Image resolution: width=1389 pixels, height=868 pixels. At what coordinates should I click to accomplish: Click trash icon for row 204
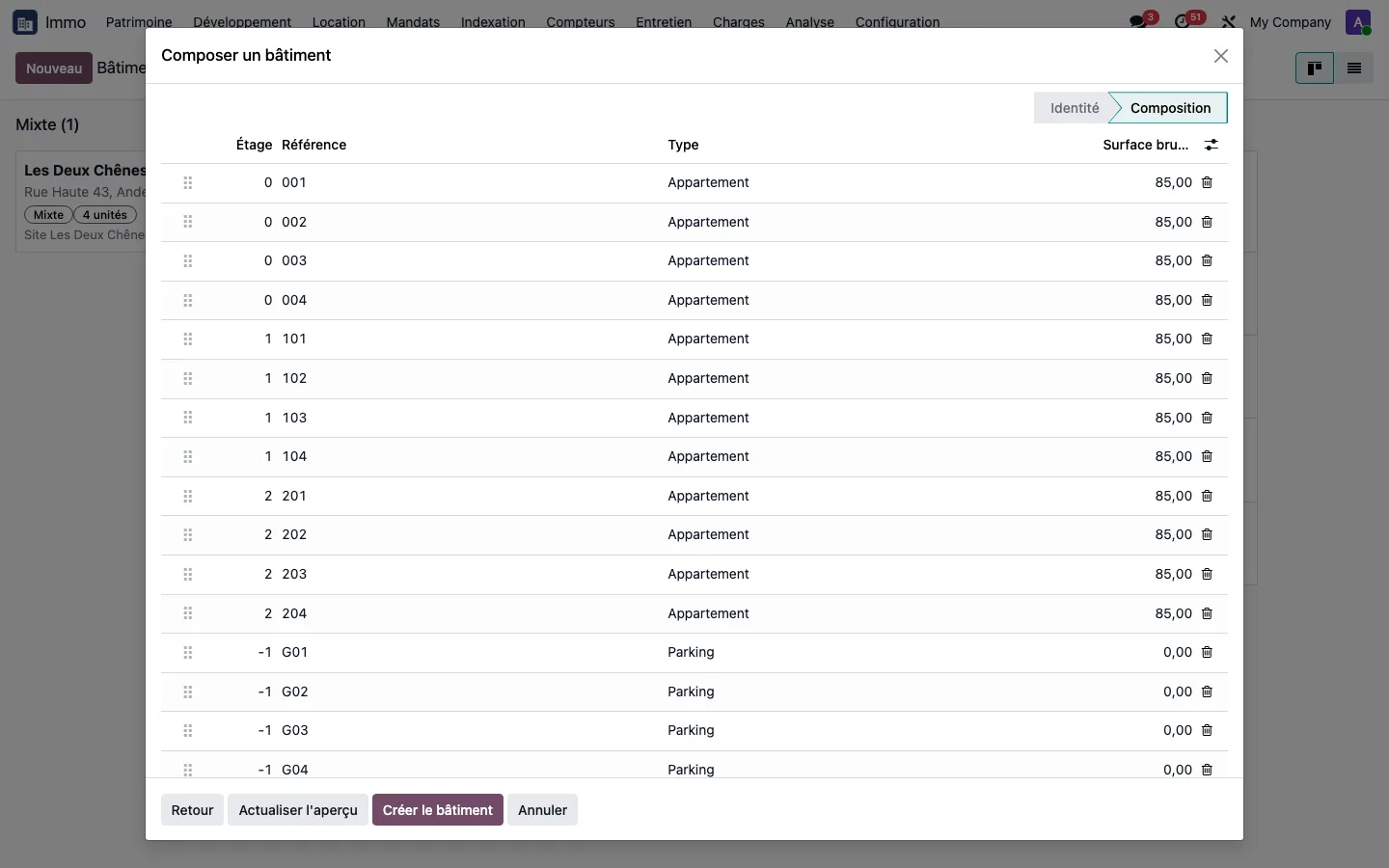[x=1207, y=613]
